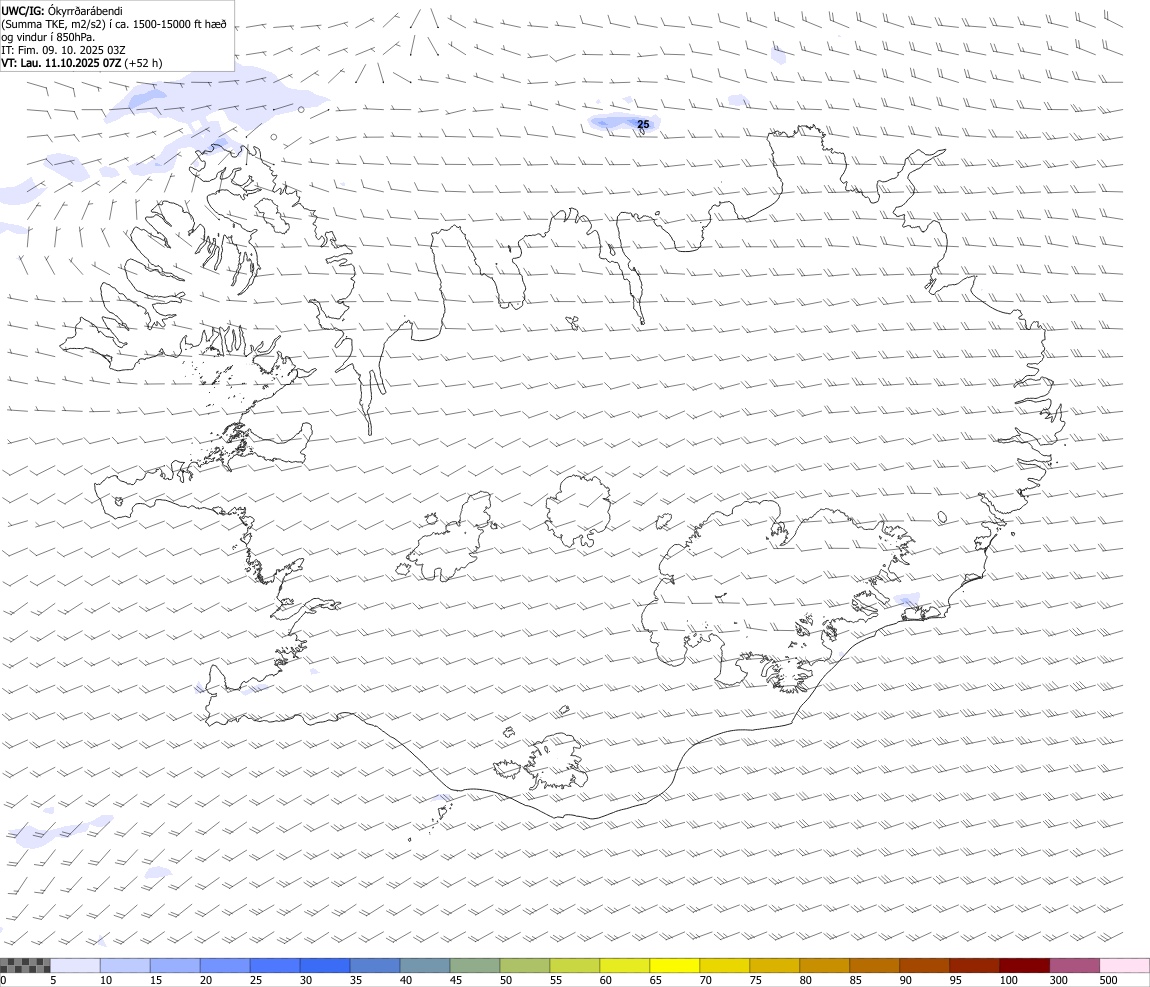Viewport: 1150px width, 987px height.
Task: Click the legend number '50'
Action: 505,980
